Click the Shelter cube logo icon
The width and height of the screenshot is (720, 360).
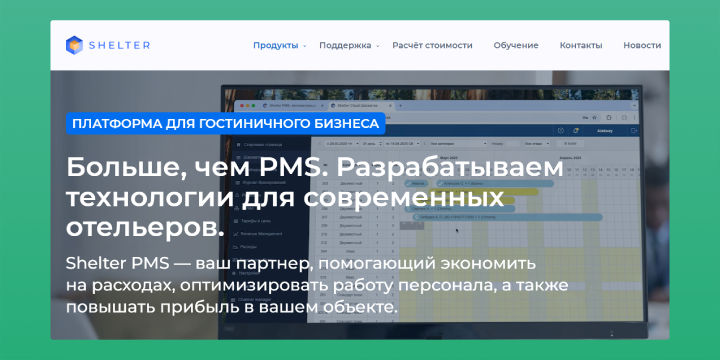74,45
